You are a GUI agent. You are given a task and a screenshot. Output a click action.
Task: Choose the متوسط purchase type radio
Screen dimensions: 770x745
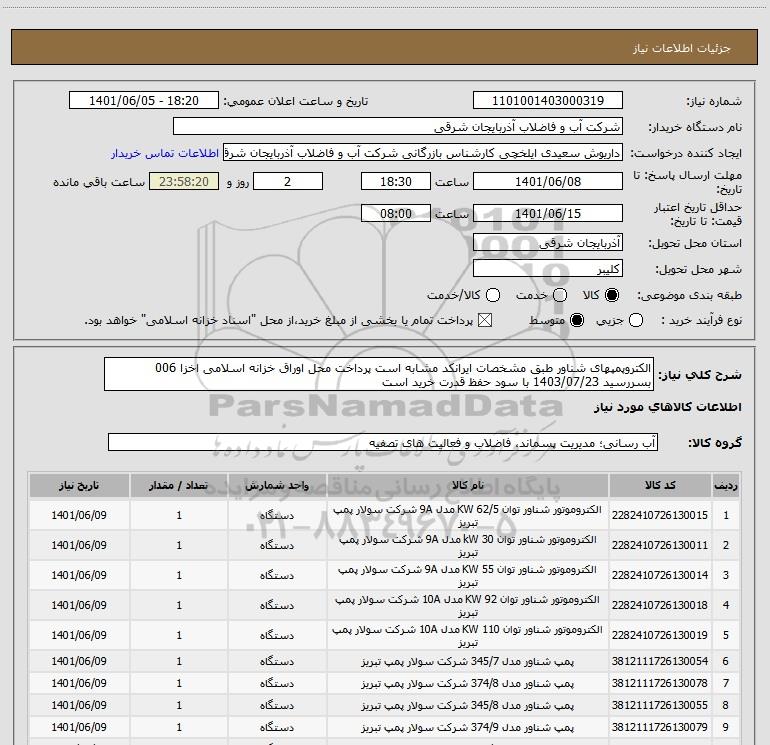(577, 320)
